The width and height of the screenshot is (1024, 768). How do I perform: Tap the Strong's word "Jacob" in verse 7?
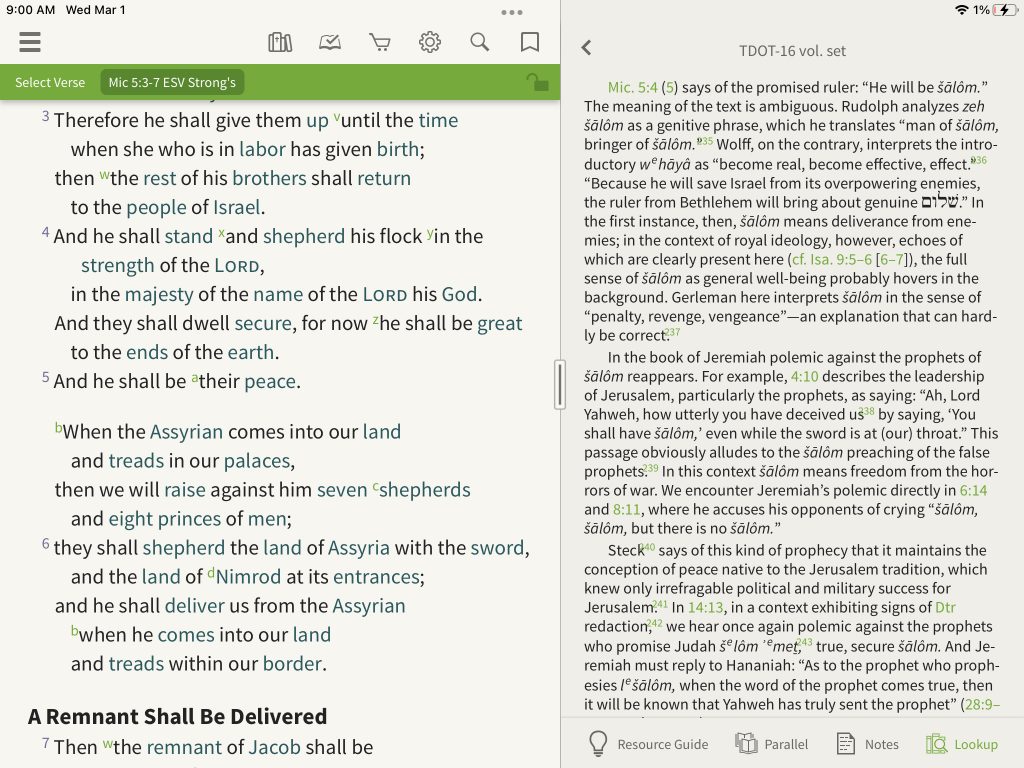(x=274, y=747)
